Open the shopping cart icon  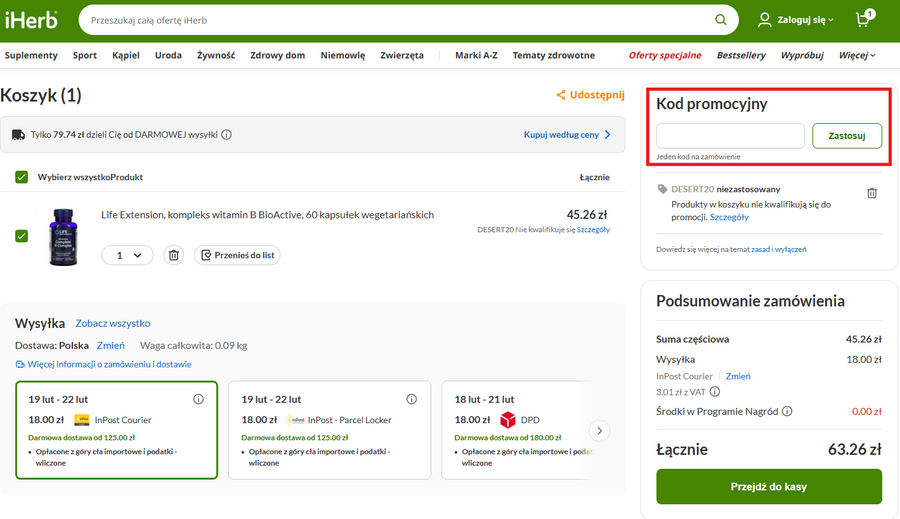[864, 20]
